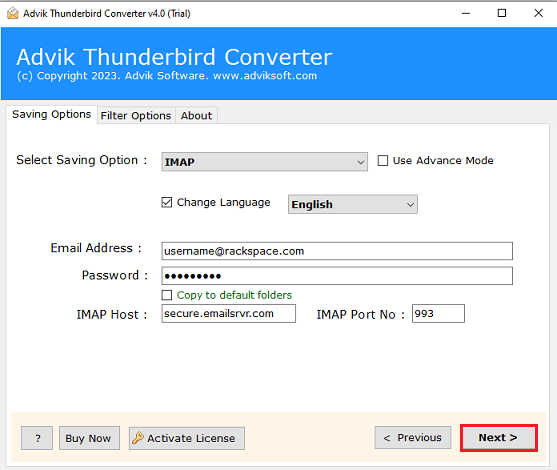Click the Advik Thunderbird Converter banner heading
This screenshot has height=470, width=557.
coord(174,57)
